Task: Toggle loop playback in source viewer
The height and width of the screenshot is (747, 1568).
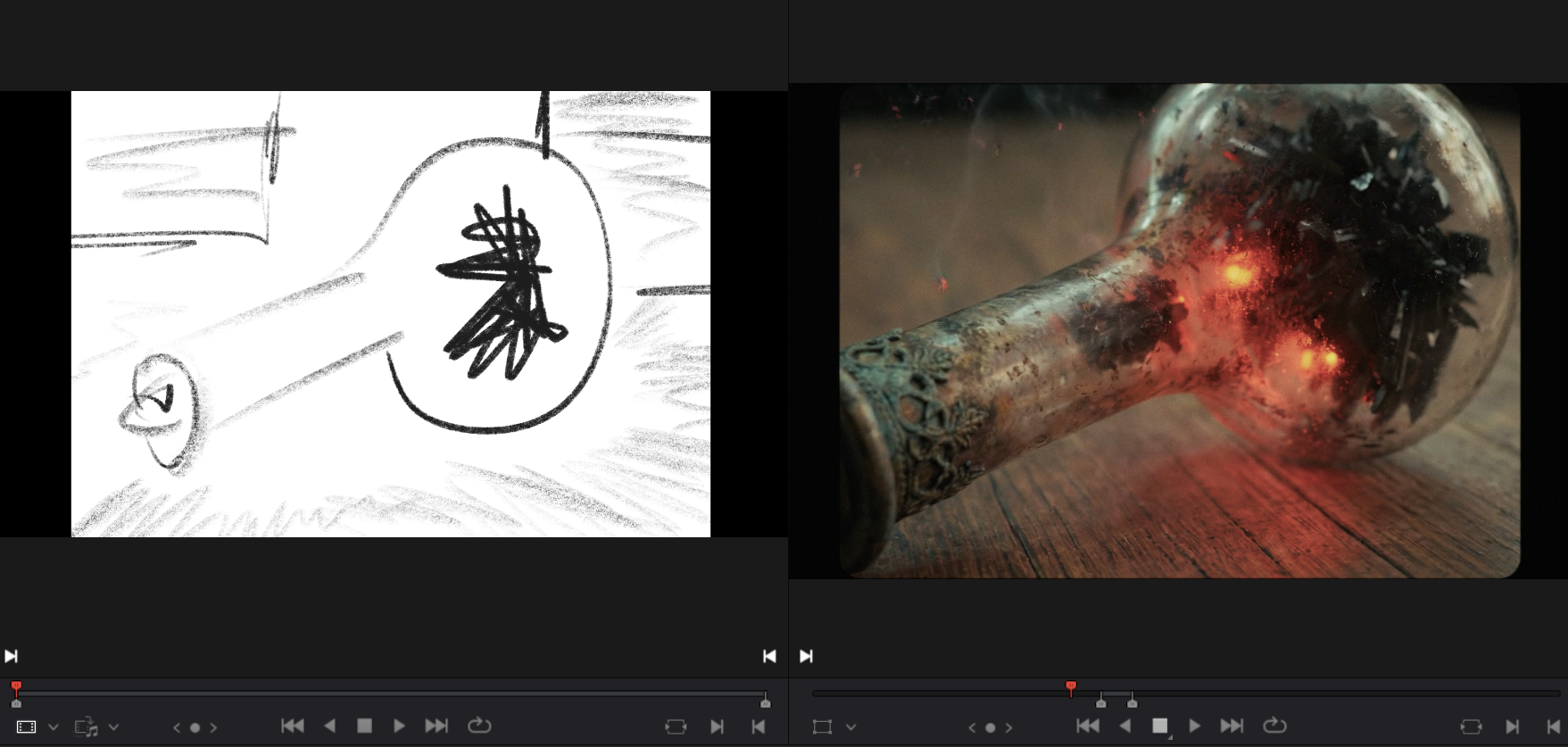Action: pyautogui.click(x=479, y=726)
